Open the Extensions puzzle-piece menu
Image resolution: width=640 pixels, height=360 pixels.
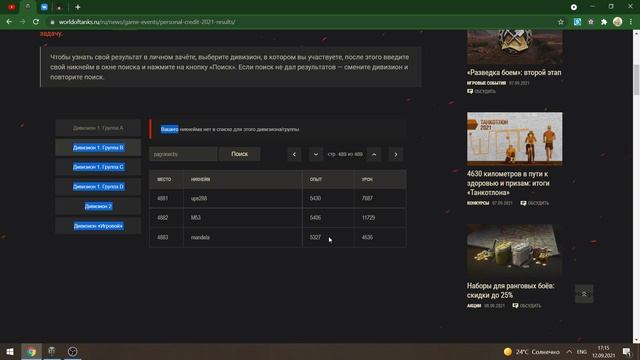click(x=604, y=22)
